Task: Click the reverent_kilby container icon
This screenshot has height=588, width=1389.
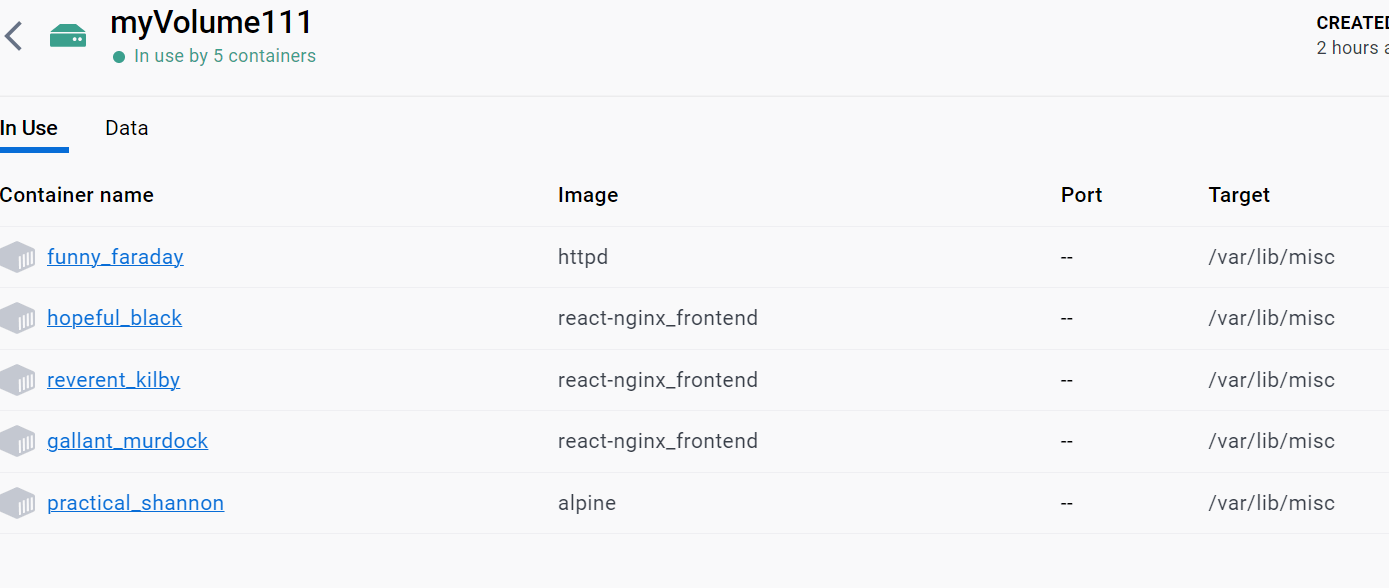Action: [18, 380]
